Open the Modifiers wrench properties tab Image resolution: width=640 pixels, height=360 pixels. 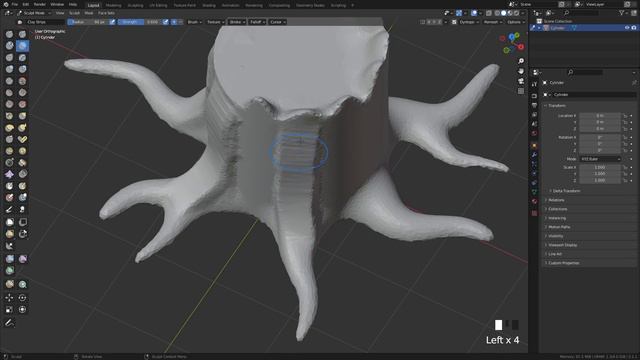(534, 155)
